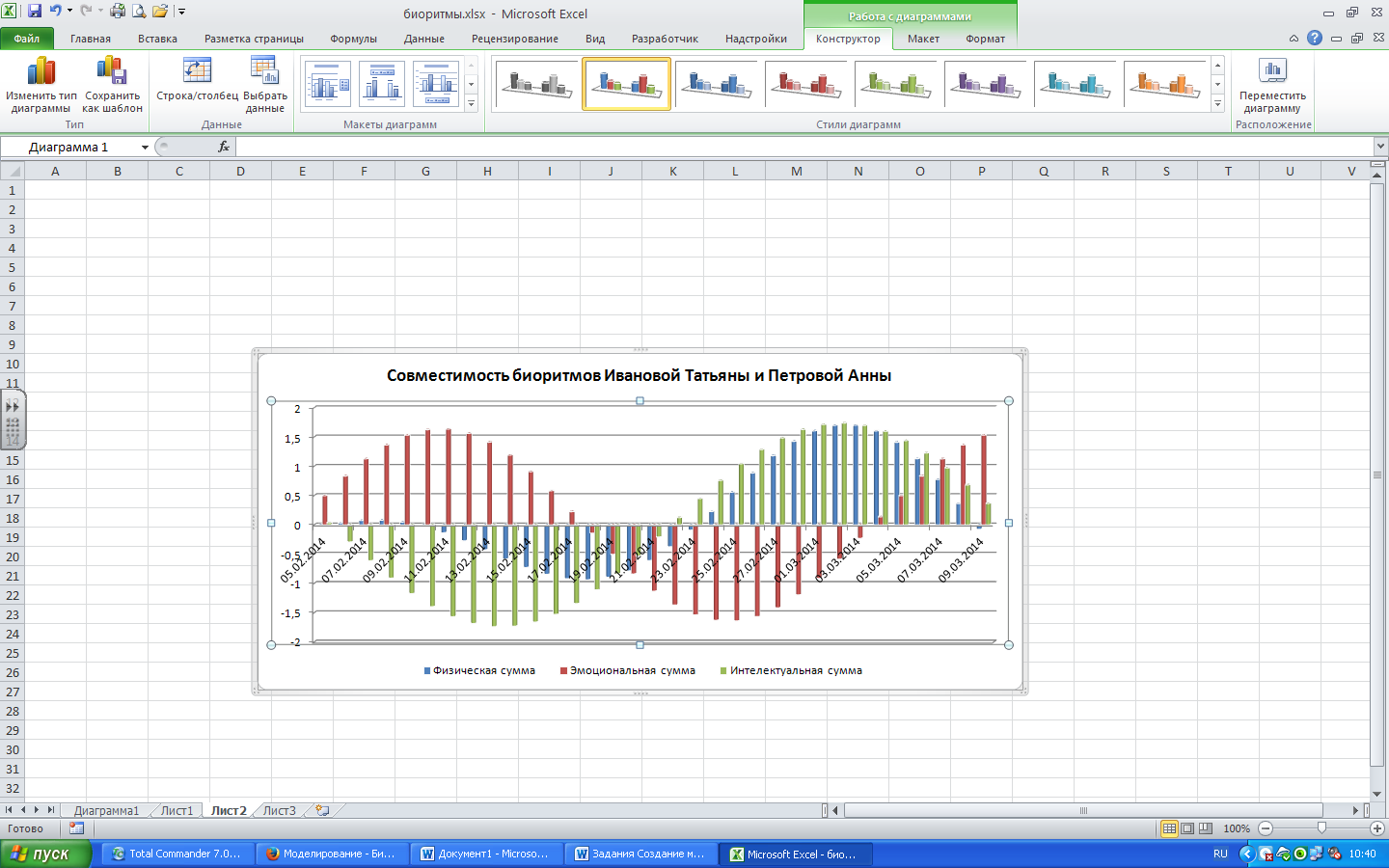Image resolution: width=1389 pixels, height=868 pixels.
Task: Choose the first chart layout thumbnail
Action: pos(328,84)
